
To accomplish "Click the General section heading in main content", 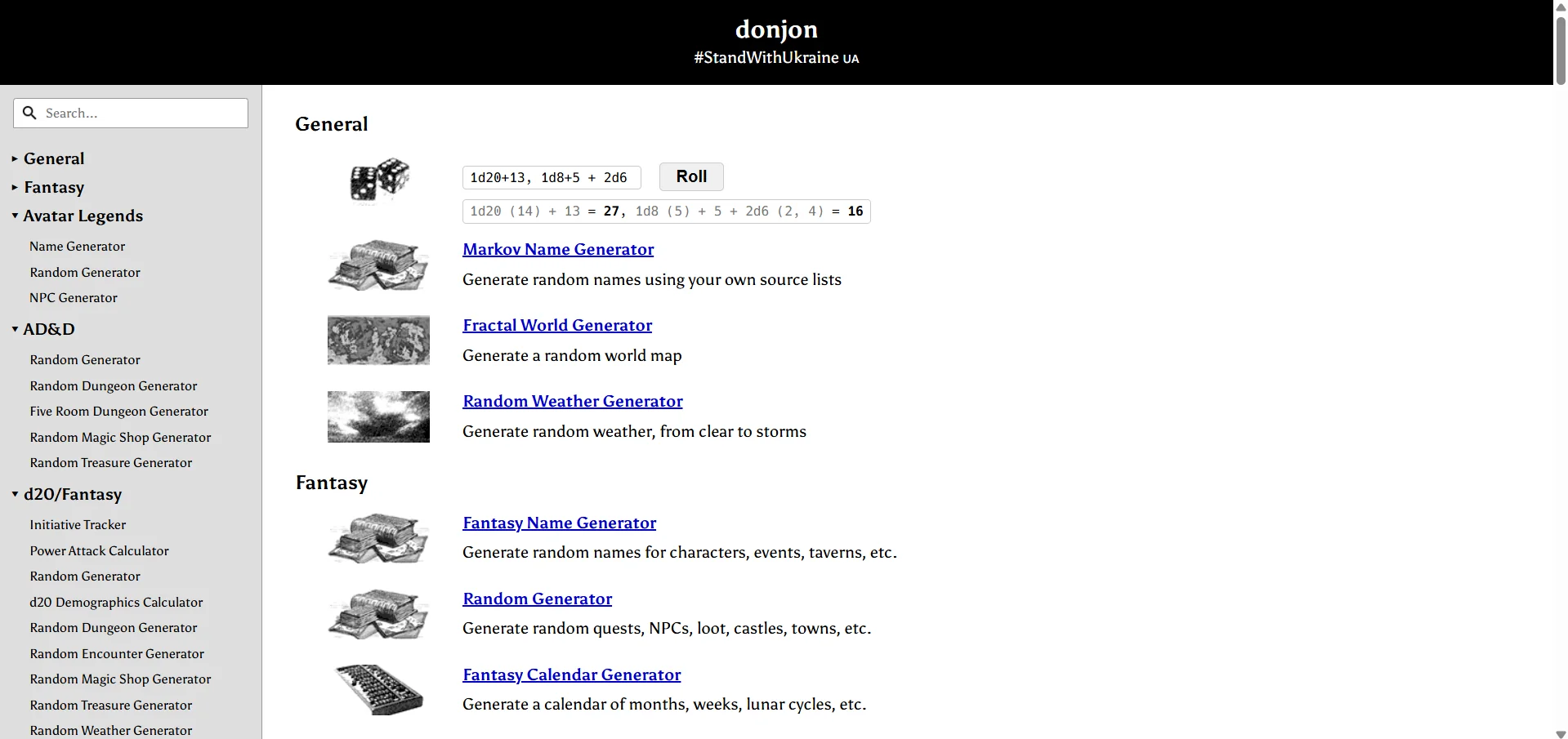I will point(332,124).
